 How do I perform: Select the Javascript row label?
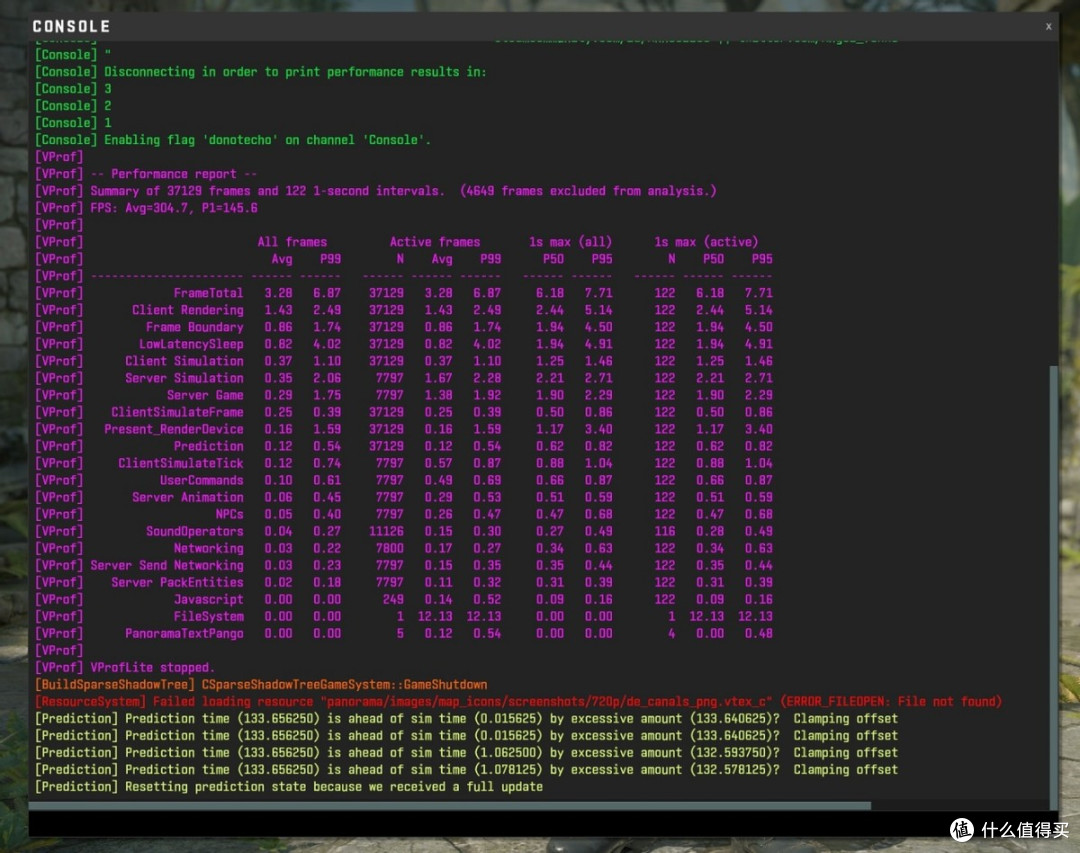point(208,599)
